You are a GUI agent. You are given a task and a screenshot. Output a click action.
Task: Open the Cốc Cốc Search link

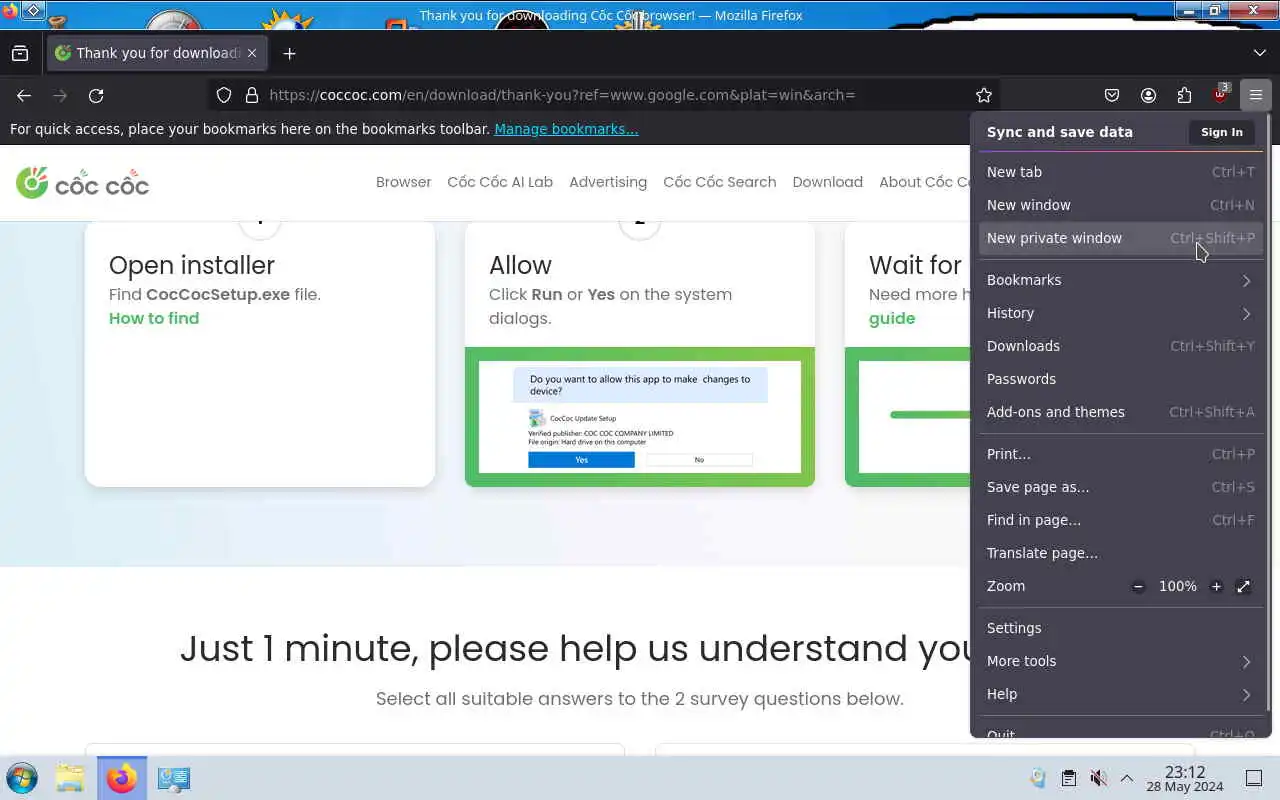[719, 182]
